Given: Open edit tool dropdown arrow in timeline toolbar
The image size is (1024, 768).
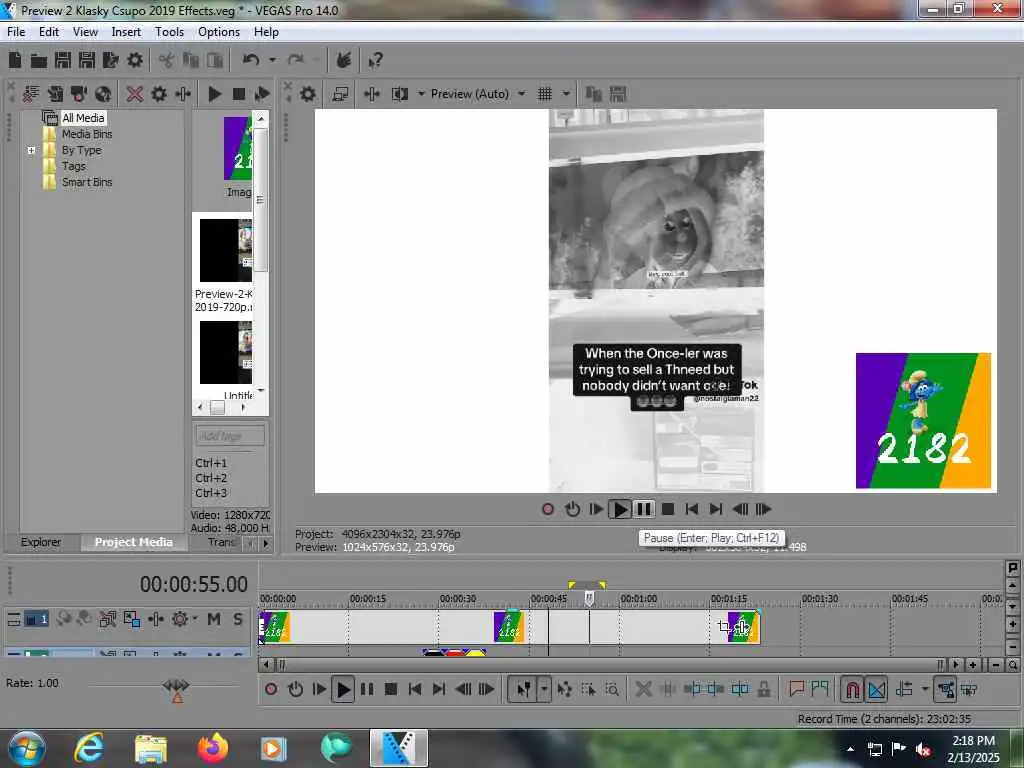Looking at the screenshot, I should click(x=543, y=689).
